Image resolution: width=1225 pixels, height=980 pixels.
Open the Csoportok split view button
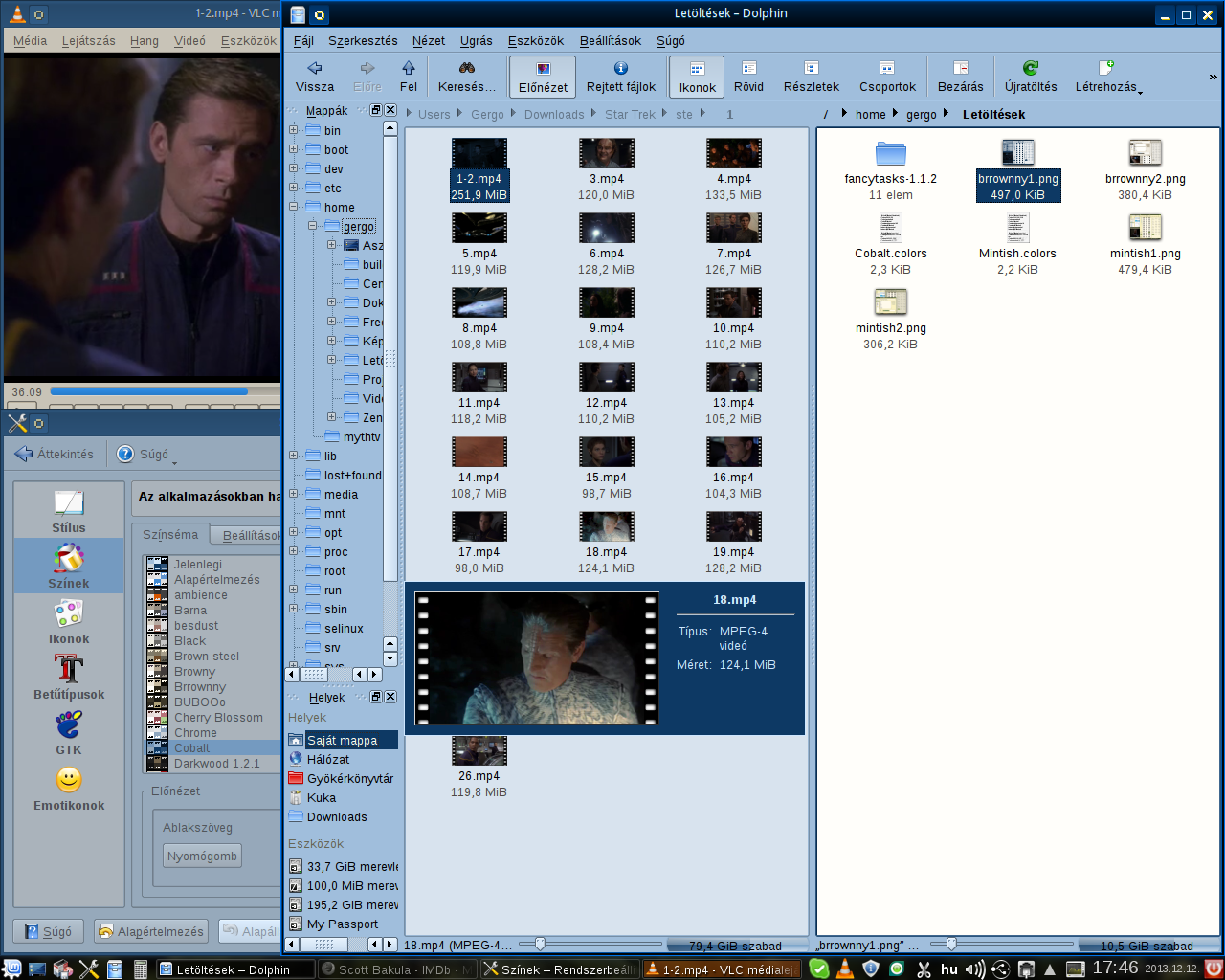tap(887, 77)
